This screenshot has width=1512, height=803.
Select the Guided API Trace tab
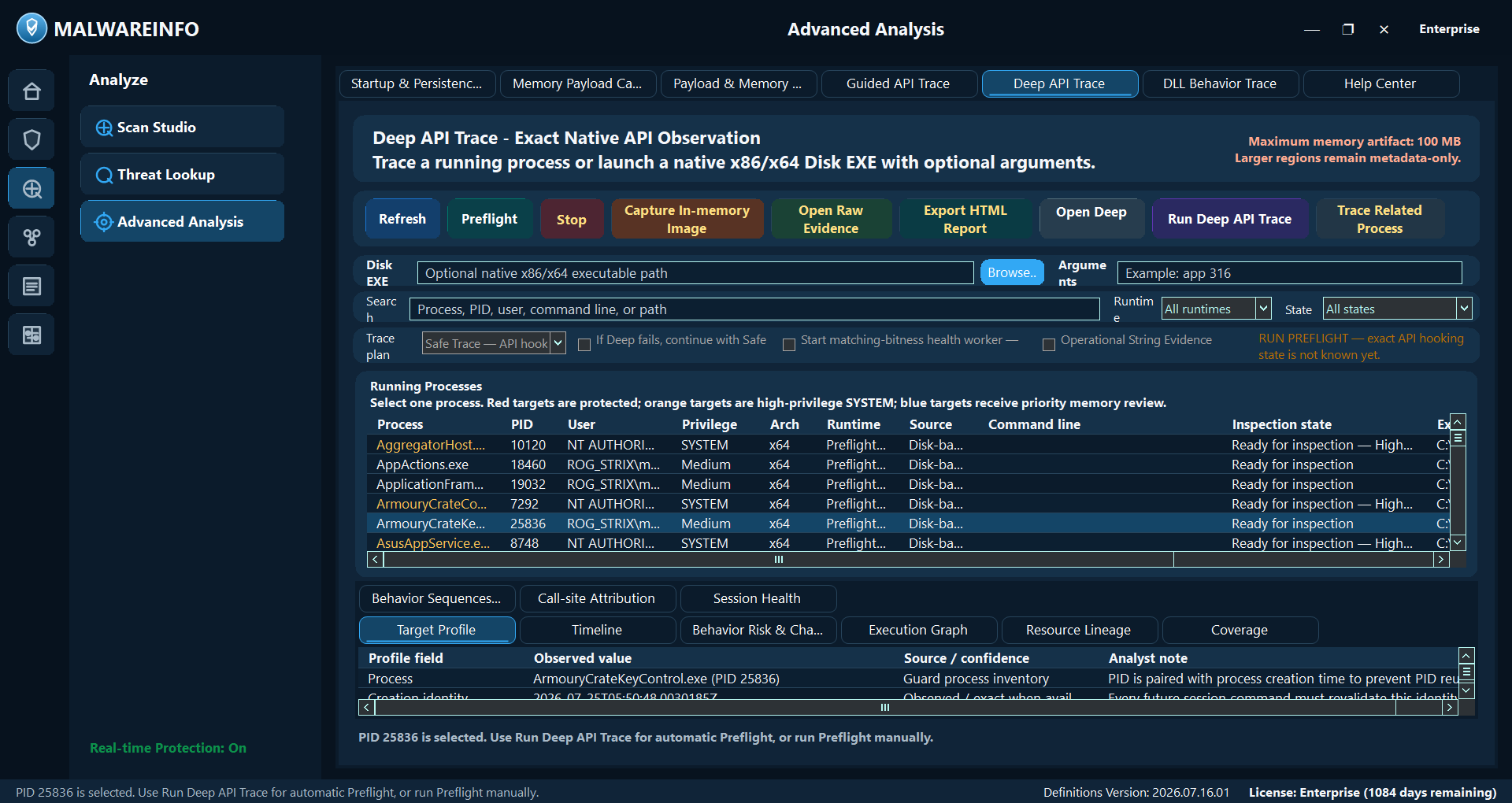[x=899, y=83]
